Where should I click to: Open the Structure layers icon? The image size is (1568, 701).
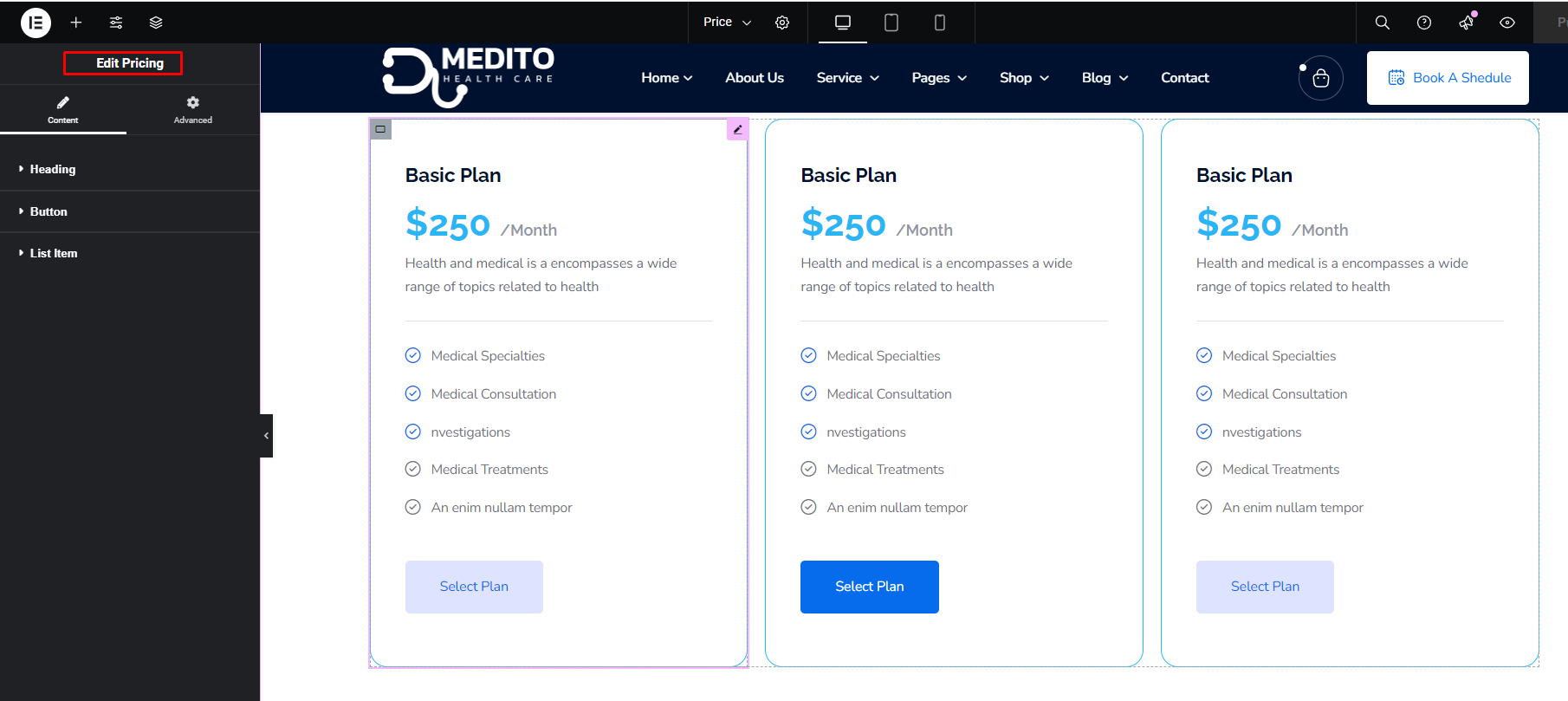156,23
